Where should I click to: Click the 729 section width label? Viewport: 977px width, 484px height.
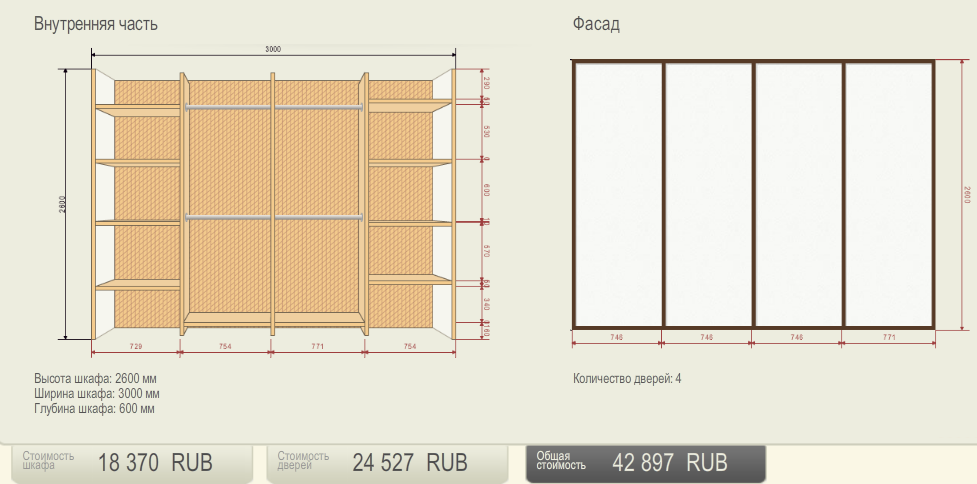point(135,346)
